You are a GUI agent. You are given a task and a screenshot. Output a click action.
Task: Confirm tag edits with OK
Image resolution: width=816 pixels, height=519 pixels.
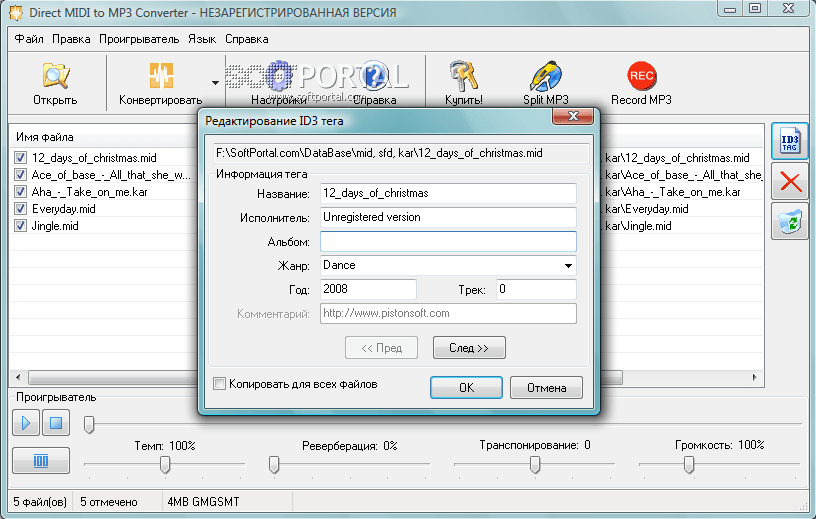466,387
